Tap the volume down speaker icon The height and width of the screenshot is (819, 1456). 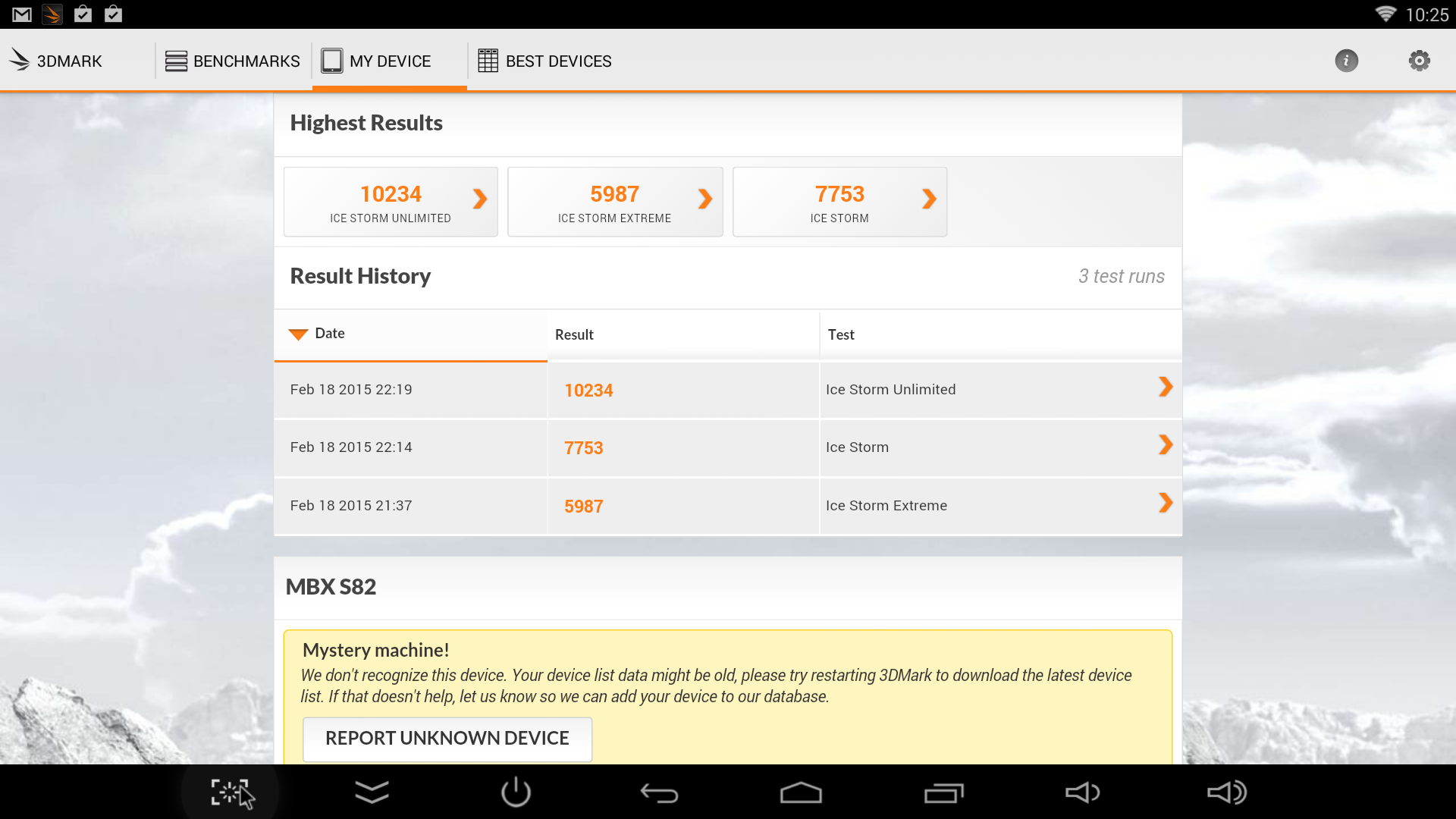point(1083,792)
